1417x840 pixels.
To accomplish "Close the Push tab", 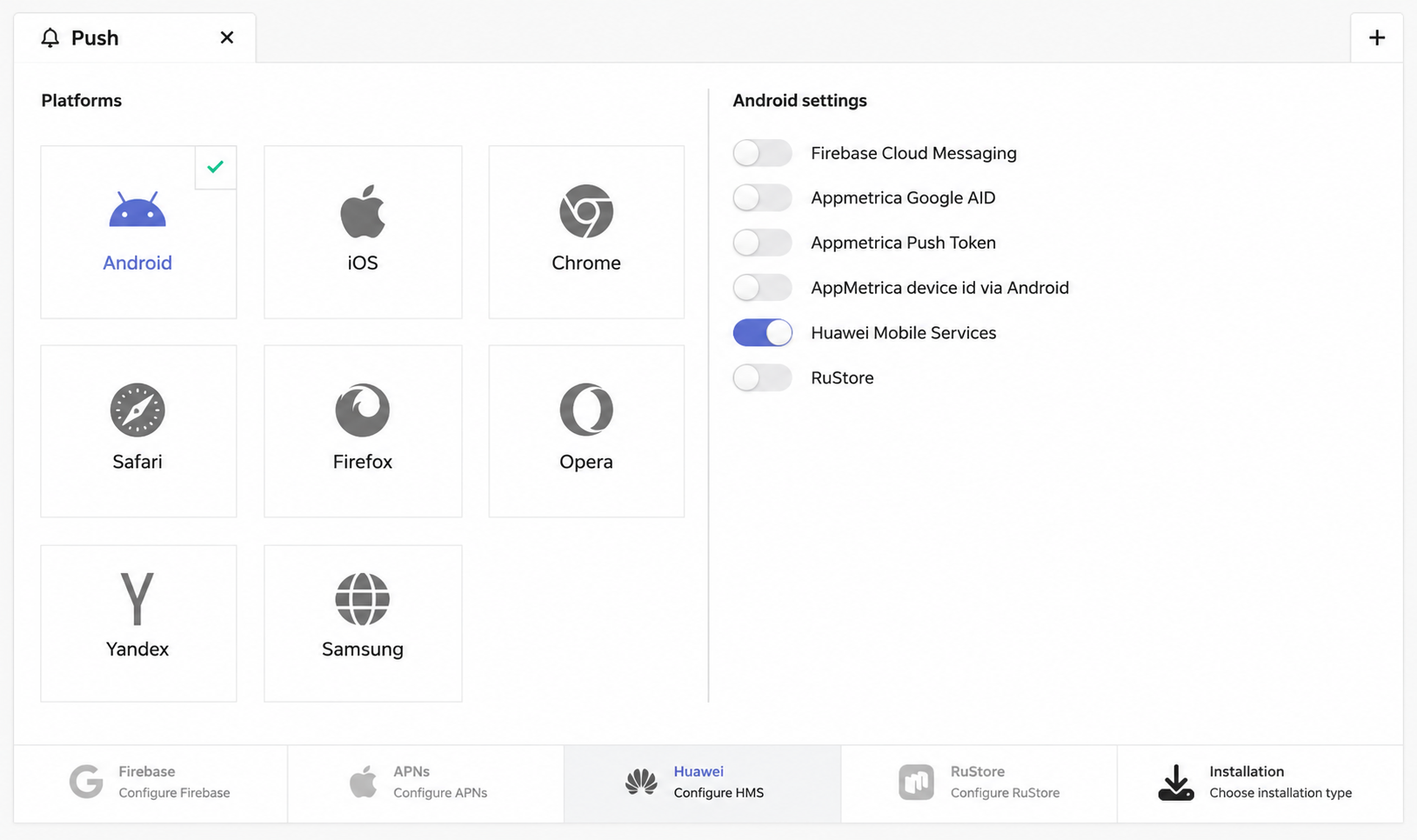I will tap(227, 37).
